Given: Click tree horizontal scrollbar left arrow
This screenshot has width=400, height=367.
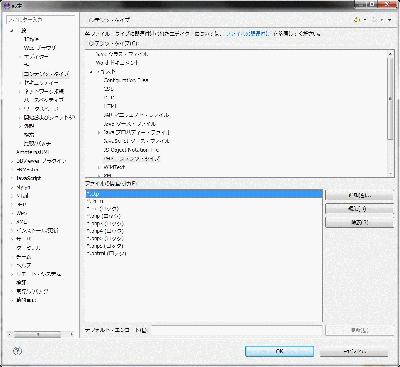Looking at the screenshot, I should tap(9, 334).
